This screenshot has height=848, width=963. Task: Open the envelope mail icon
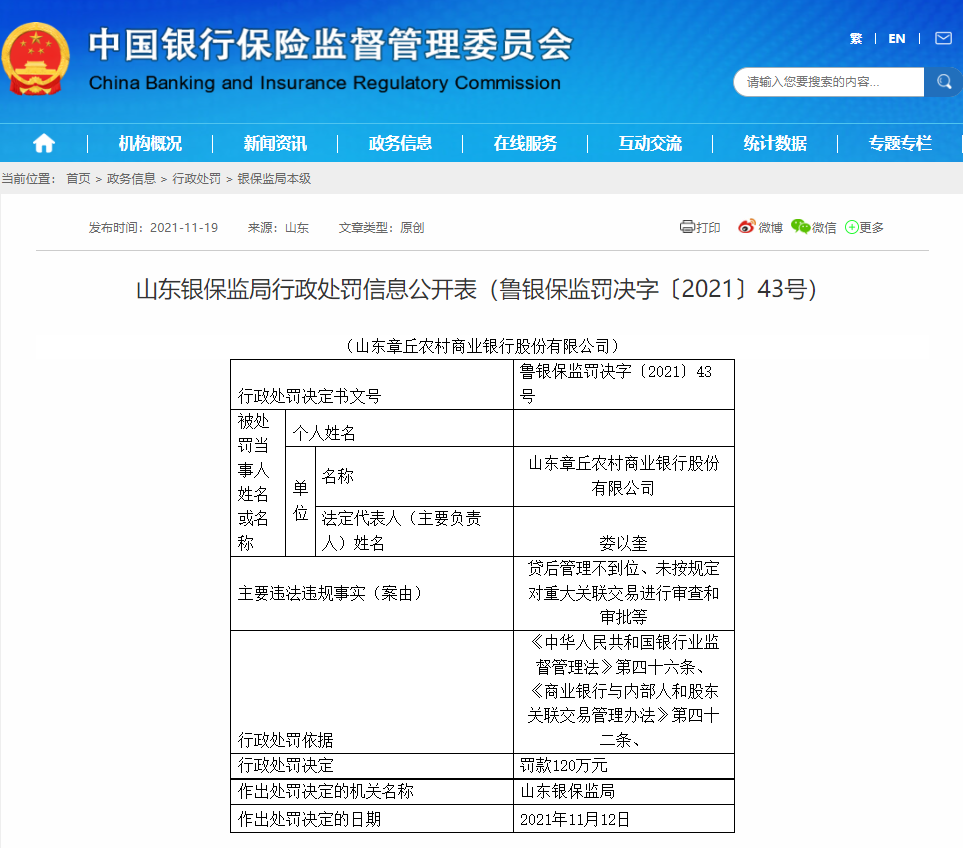(x=943, y=39)
